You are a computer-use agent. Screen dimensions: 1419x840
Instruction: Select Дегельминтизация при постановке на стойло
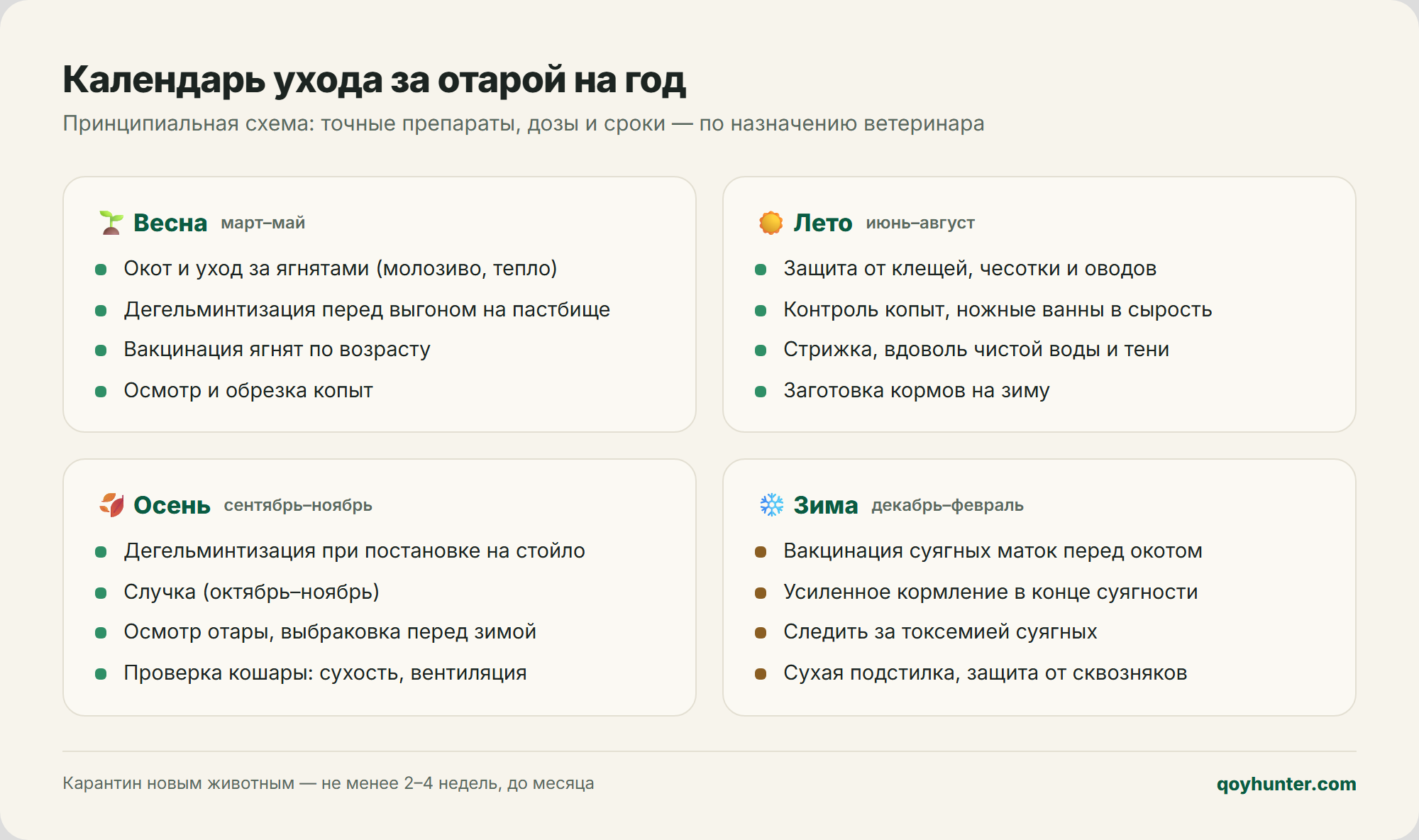355,551
